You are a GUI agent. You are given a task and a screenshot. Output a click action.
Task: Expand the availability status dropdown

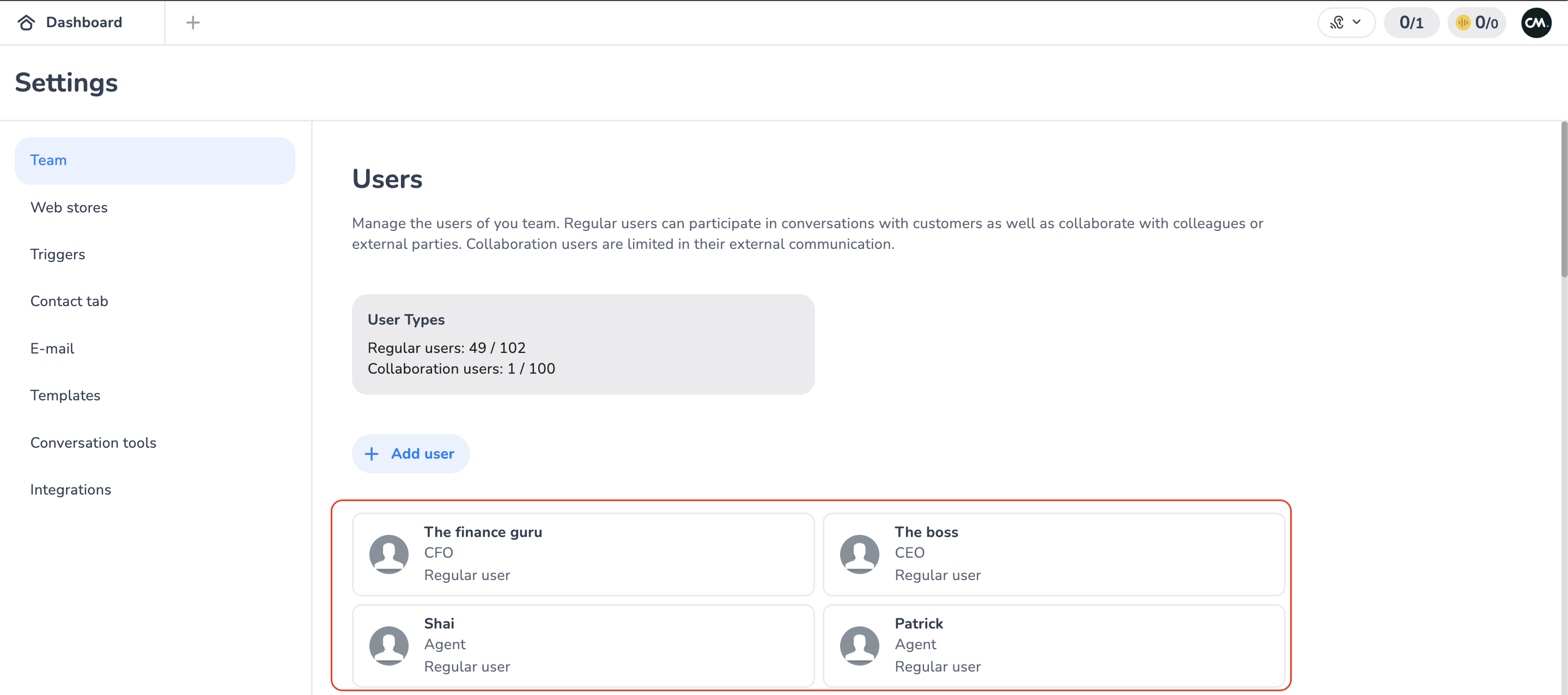(x=1346, y=22)
